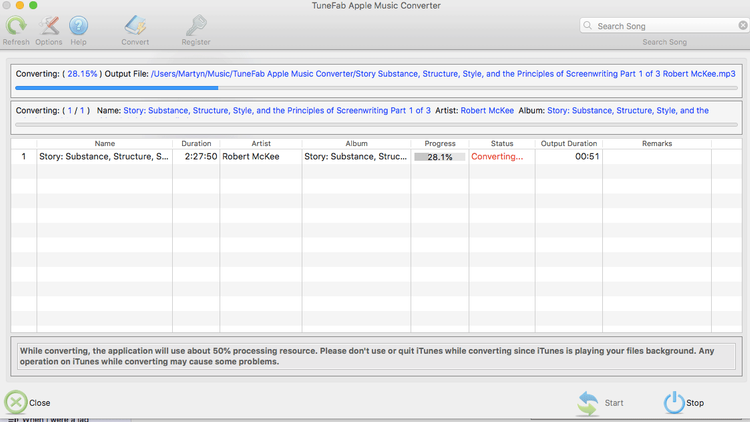This screenshot has height=422, width=750.
Task: Click the 28.15% percentage text
Action: [82, 74]
